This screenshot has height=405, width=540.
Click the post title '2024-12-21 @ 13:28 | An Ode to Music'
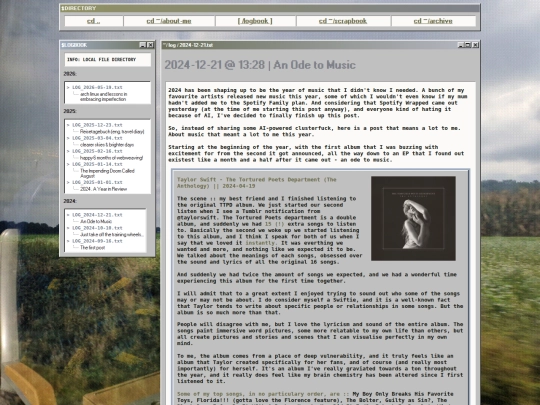click(260, 65)
